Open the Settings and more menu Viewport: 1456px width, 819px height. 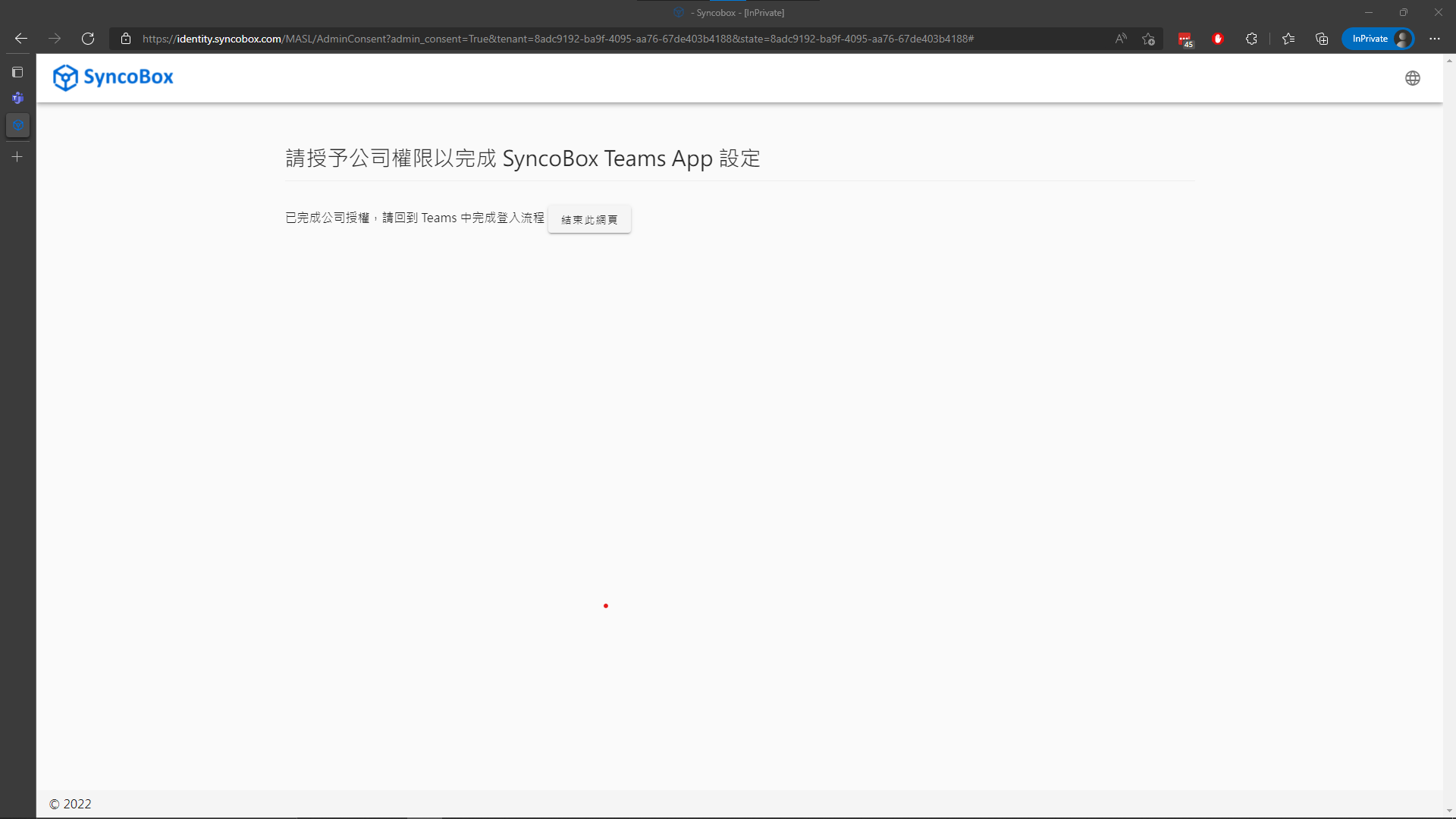[1435, 39]
